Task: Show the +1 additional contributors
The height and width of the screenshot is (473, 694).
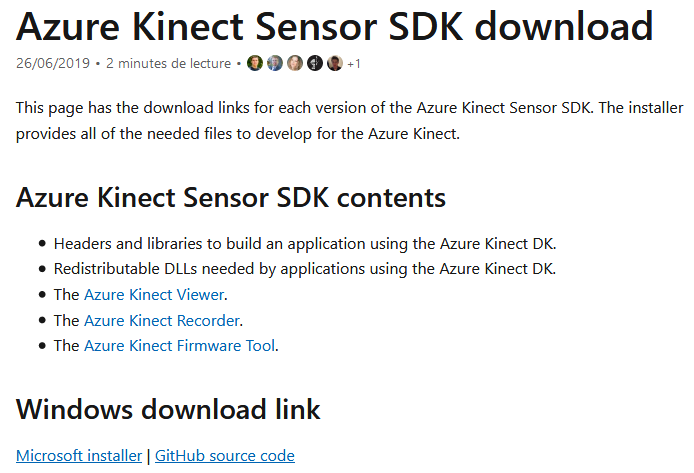Action: [354, 64]
